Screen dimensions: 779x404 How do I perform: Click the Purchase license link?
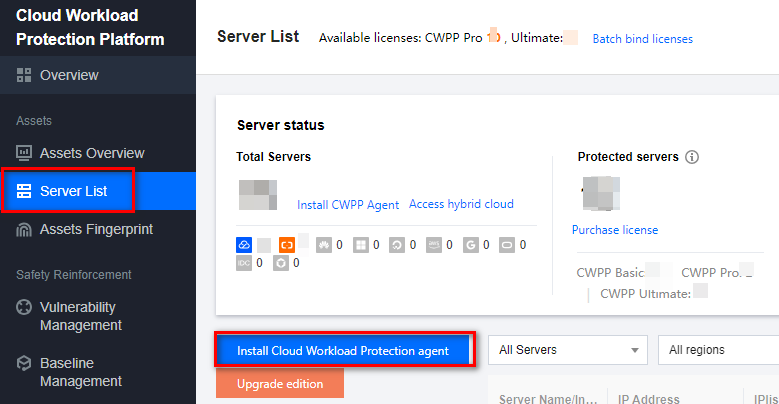coord(615,230)
